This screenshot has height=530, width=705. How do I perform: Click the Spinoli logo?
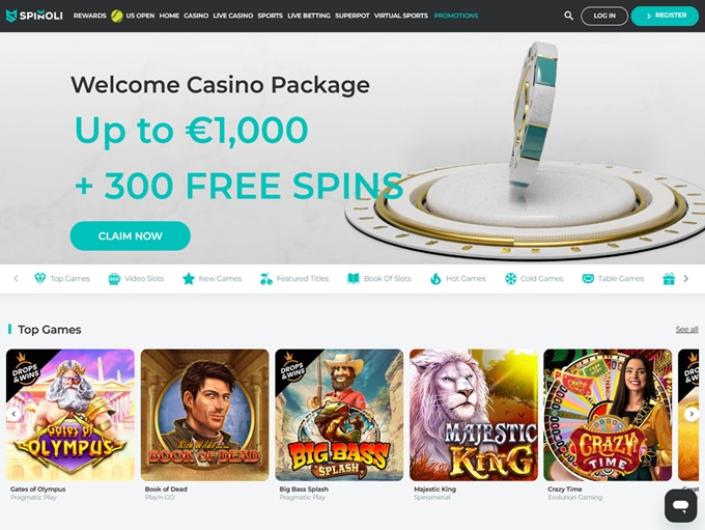34,16
